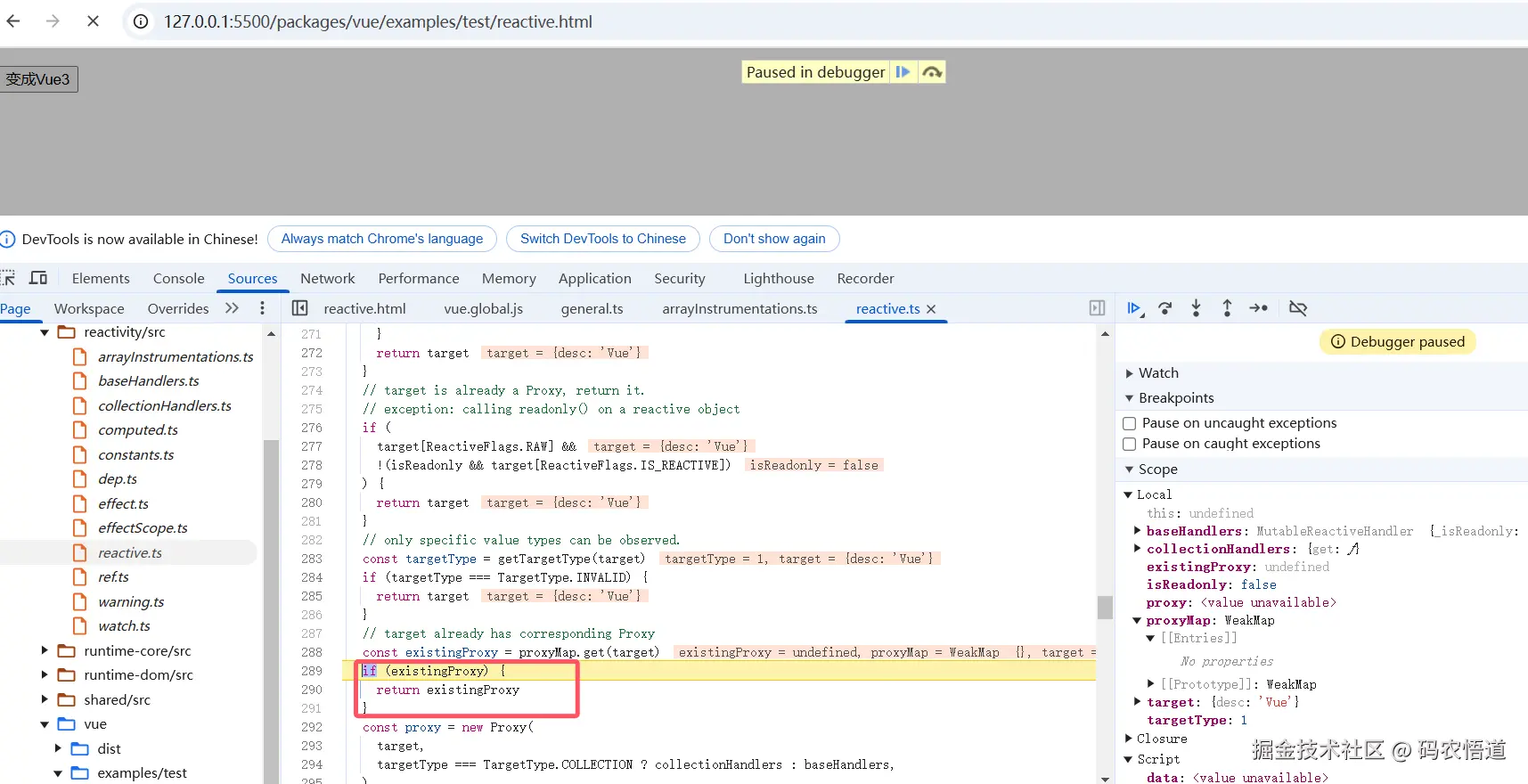The width and height of the screenshot is (1528, 784).
Task: Click the Don't show again button
Action: click(x=773, y=239)
